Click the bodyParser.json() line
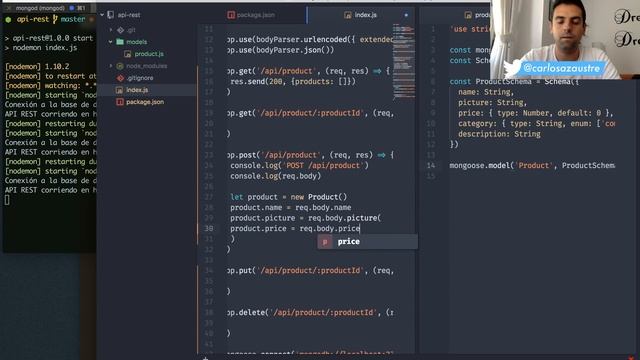 point(280,50)
